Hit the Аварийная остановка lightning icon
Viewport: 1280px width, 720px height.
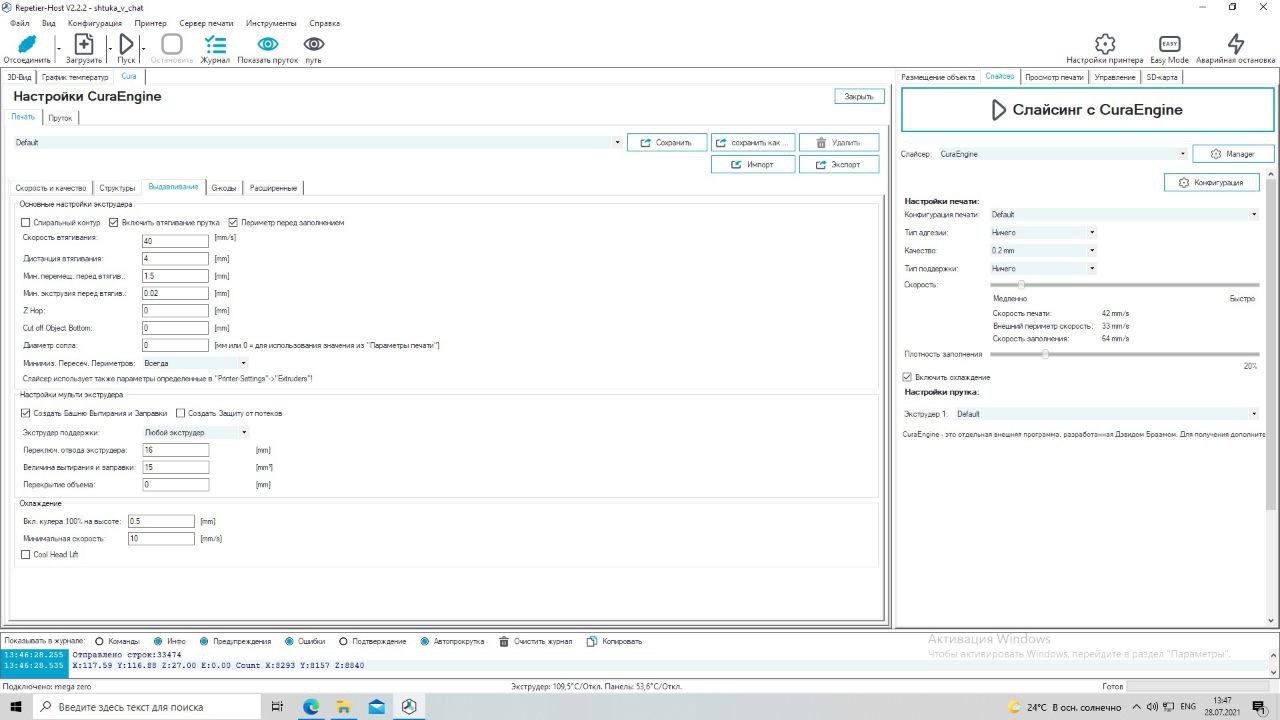click(x=1236, y=44)
